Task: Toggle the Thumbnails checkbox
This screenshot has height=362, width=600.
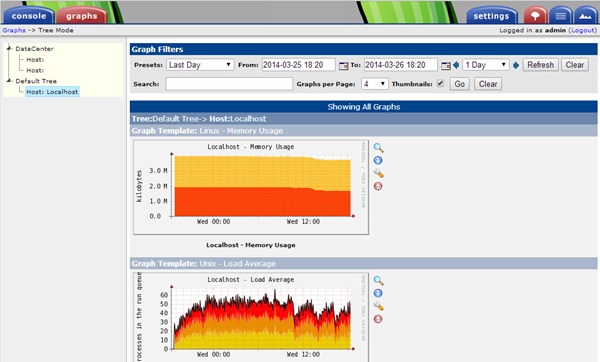Action: (440, 83)
